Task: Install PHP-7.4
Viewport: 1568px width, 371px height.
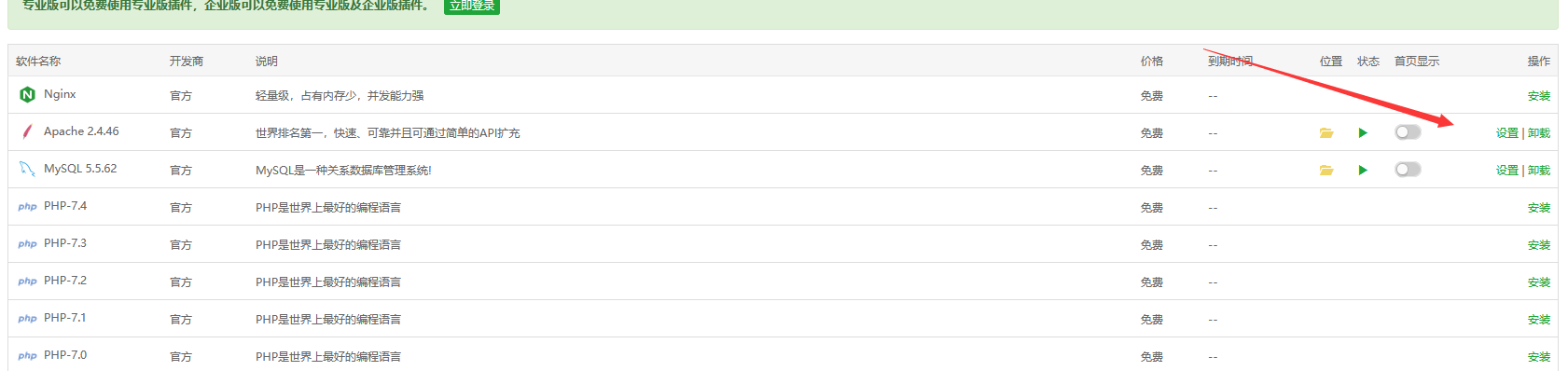Action: pos(1539,208)
